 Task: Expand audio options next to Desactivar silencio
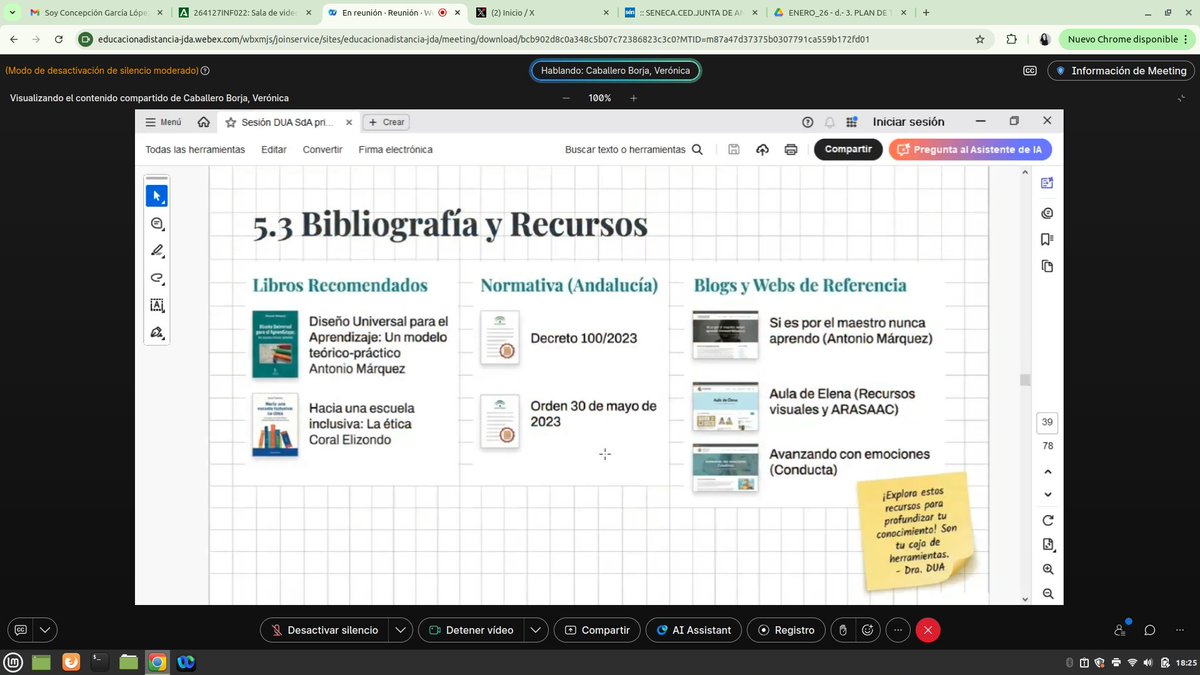point(401,630)
